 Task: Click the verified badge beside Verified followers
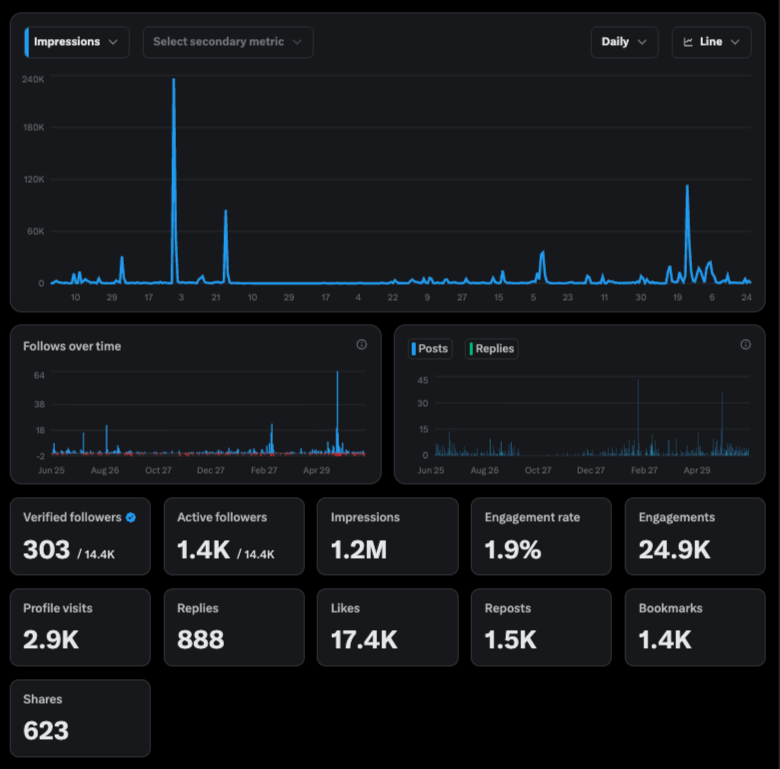pyautogui.click(x=131, y=517)
